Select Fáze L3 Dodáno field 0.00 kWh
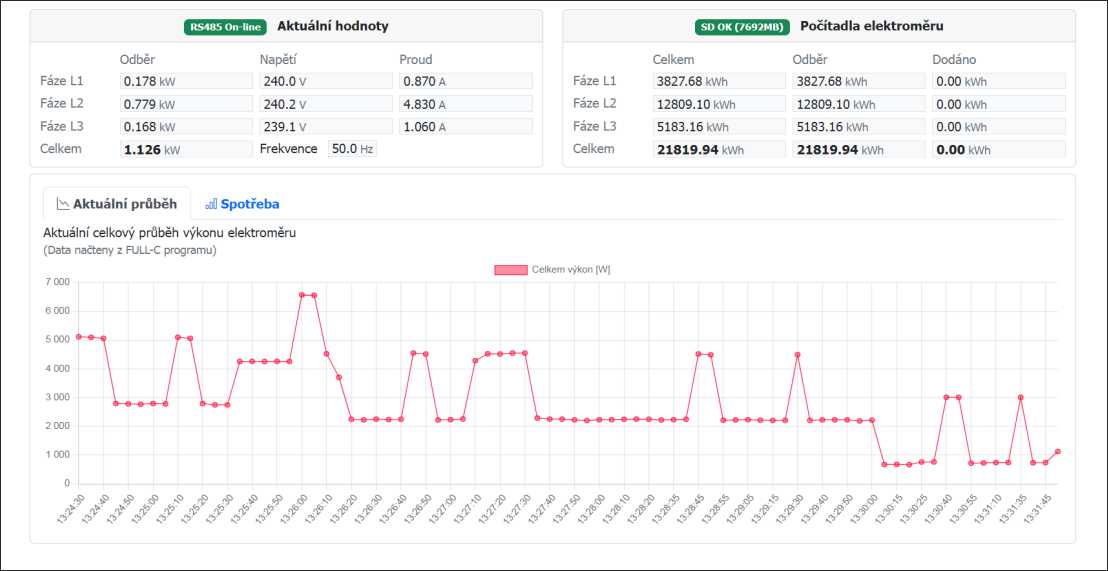Screen dimensions: 1108x571 [x=998, y=127]
